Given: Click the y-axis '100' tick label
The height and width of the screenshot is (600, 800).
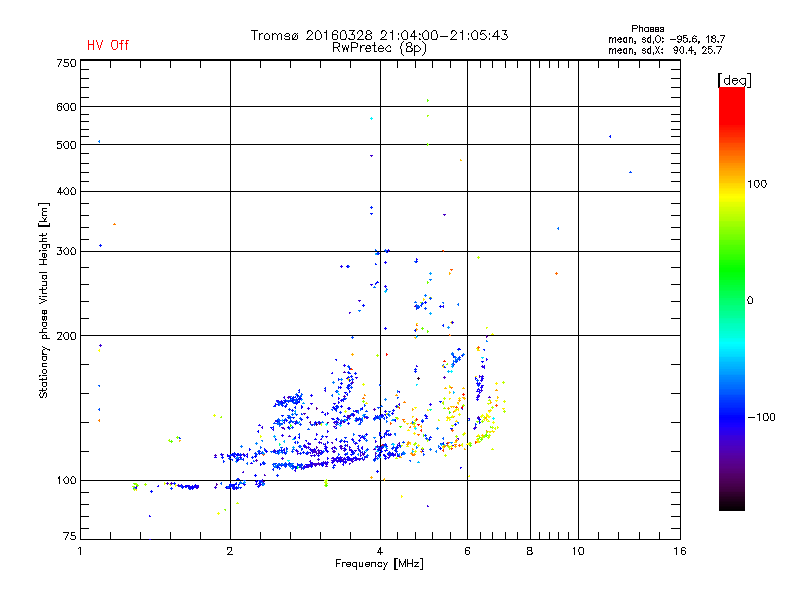Looking at the screenshot, I should (x=66, y=480).
